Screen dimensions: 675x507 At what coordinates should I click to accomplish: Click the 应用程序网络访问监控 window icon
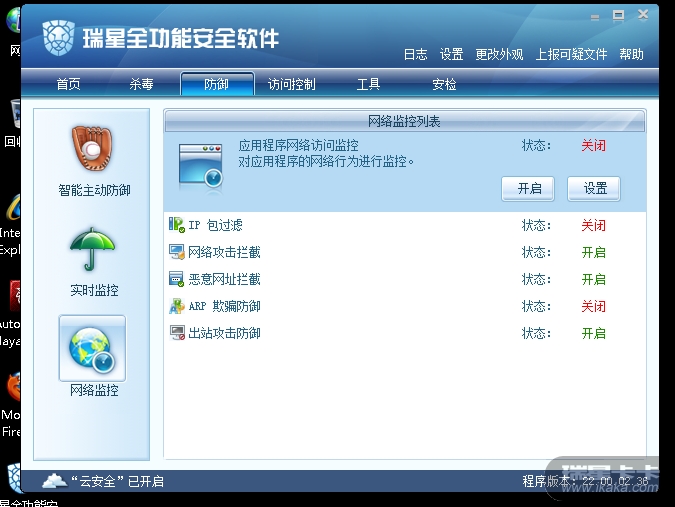click(201, 167)
